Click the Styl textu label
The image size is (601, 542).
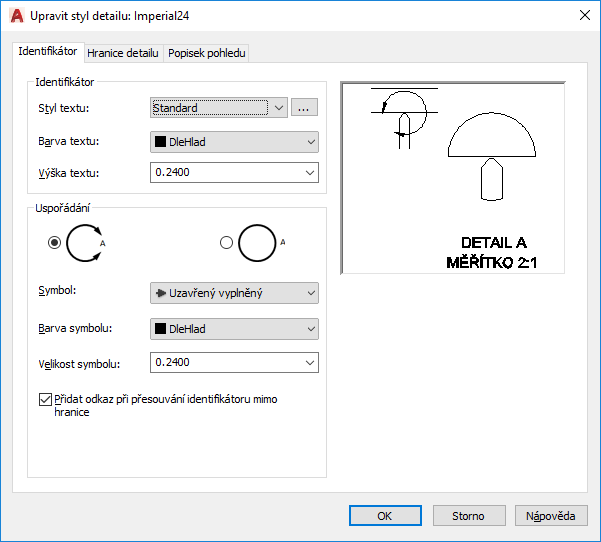point(64,108)
